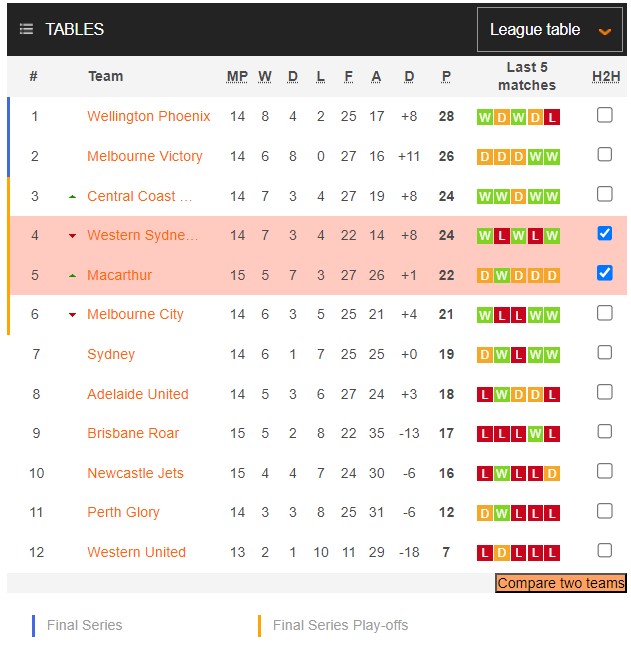Open the Perth Glory team link
631x648 pixels.
(123, 512)
